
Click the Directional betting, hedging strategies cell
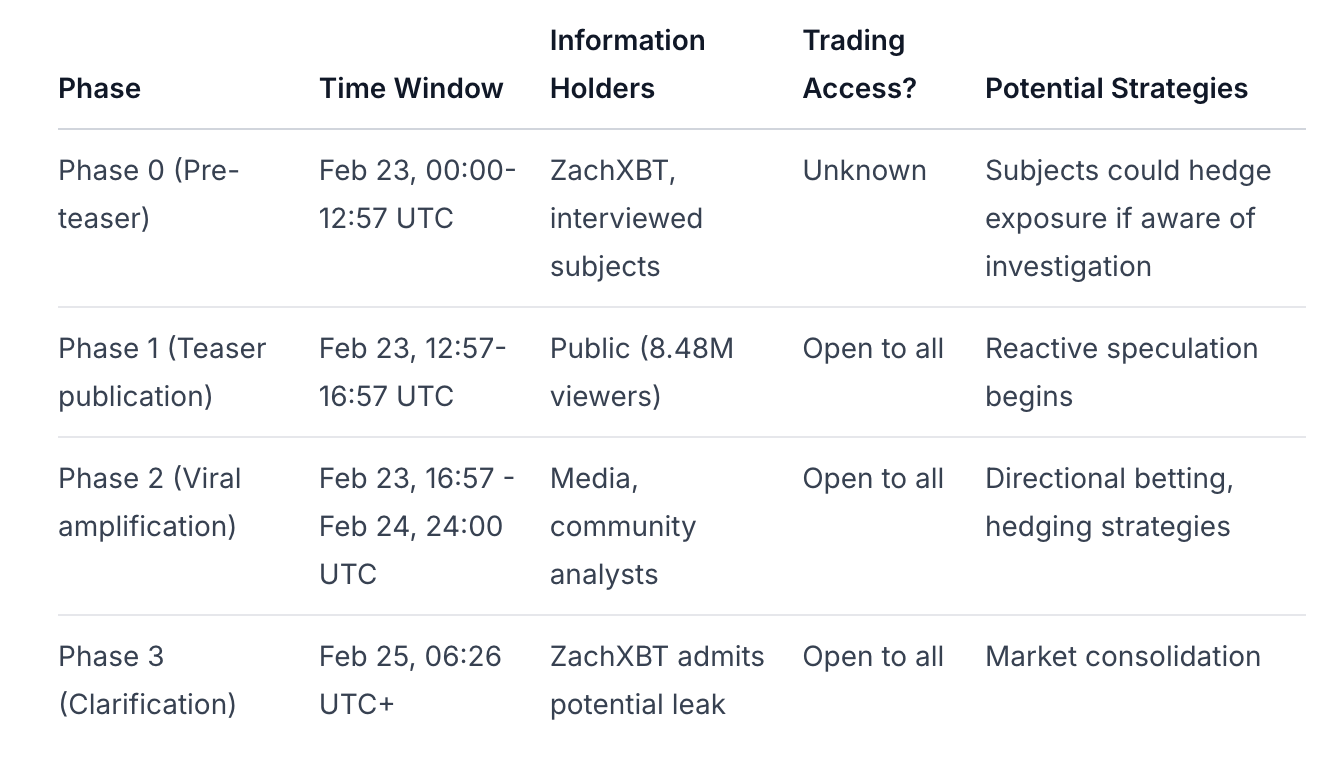tap(1109, 502)
